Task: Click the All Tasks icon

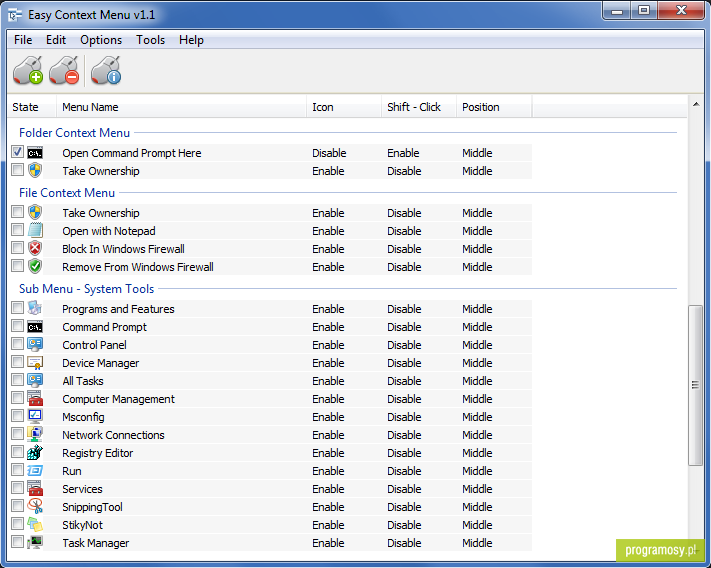Action: click(35, 381)
